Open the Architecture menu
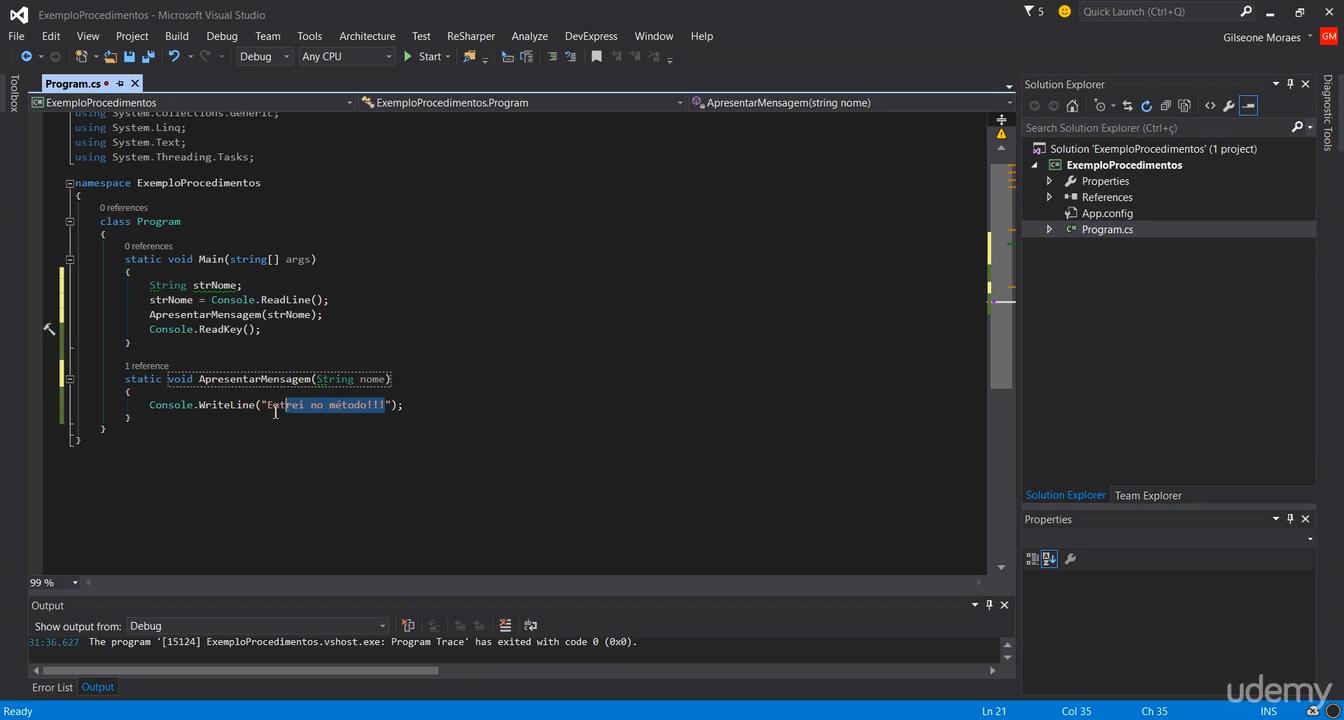 point(367,36)
